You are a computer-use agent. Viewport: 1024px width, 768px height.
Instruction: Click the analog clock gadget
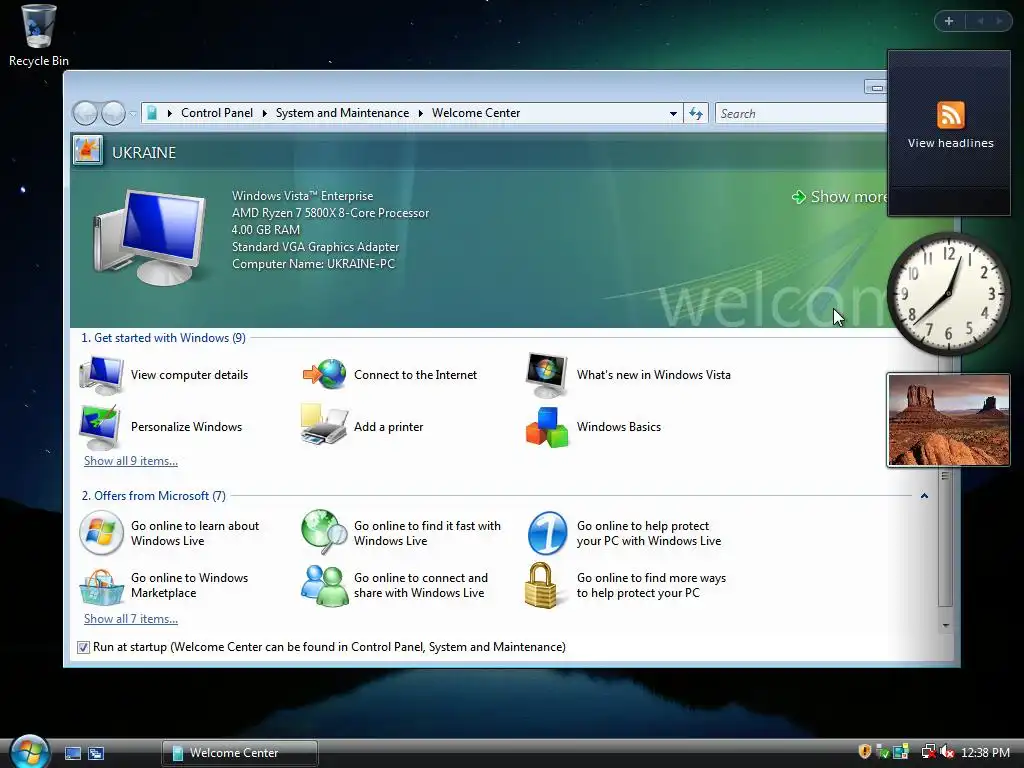coord(949,294)
